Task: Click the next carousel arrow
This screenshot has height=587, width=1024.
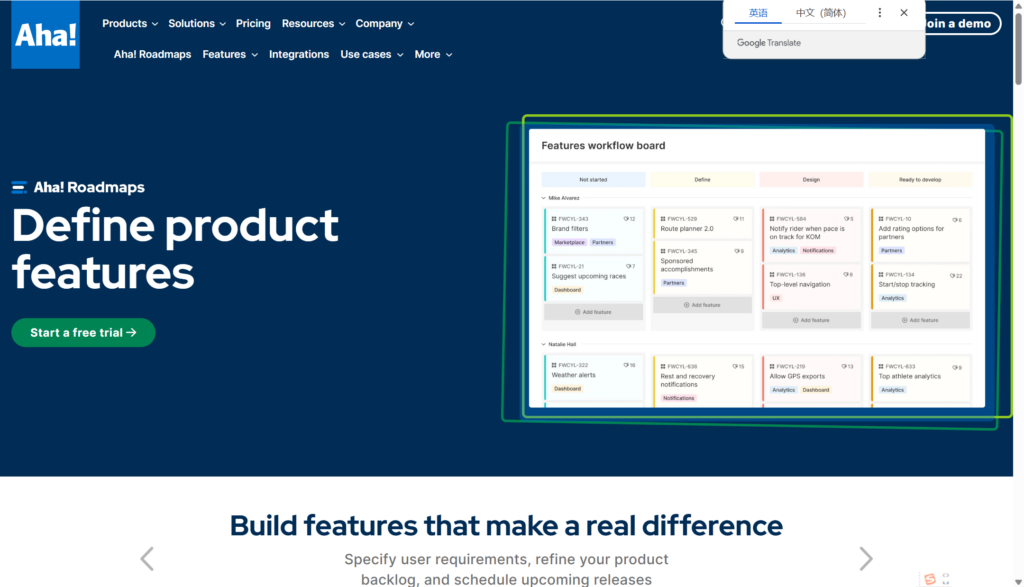Action: (866, 559)
